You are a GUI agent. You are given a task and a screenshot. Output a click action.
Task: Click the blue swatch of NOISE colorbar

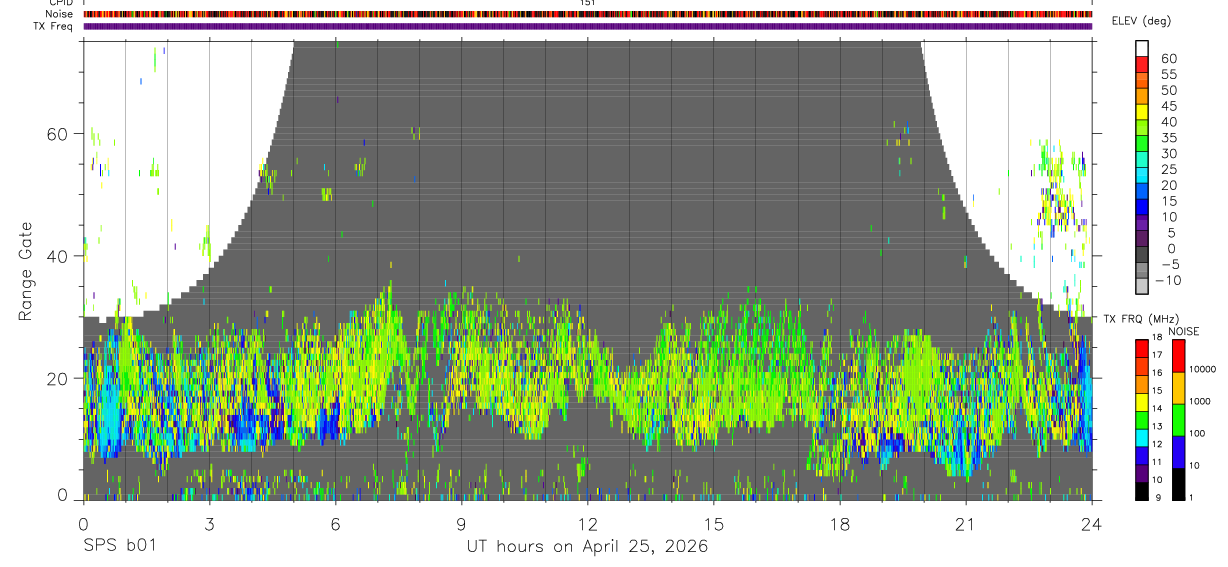[x=1177, y=452]
